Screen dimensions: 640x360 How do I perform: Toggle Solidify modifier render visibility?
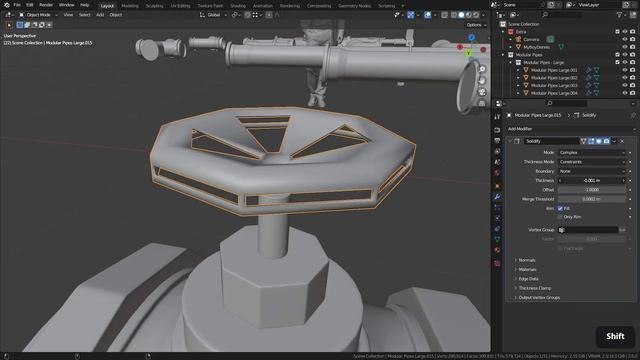(607, 141)
